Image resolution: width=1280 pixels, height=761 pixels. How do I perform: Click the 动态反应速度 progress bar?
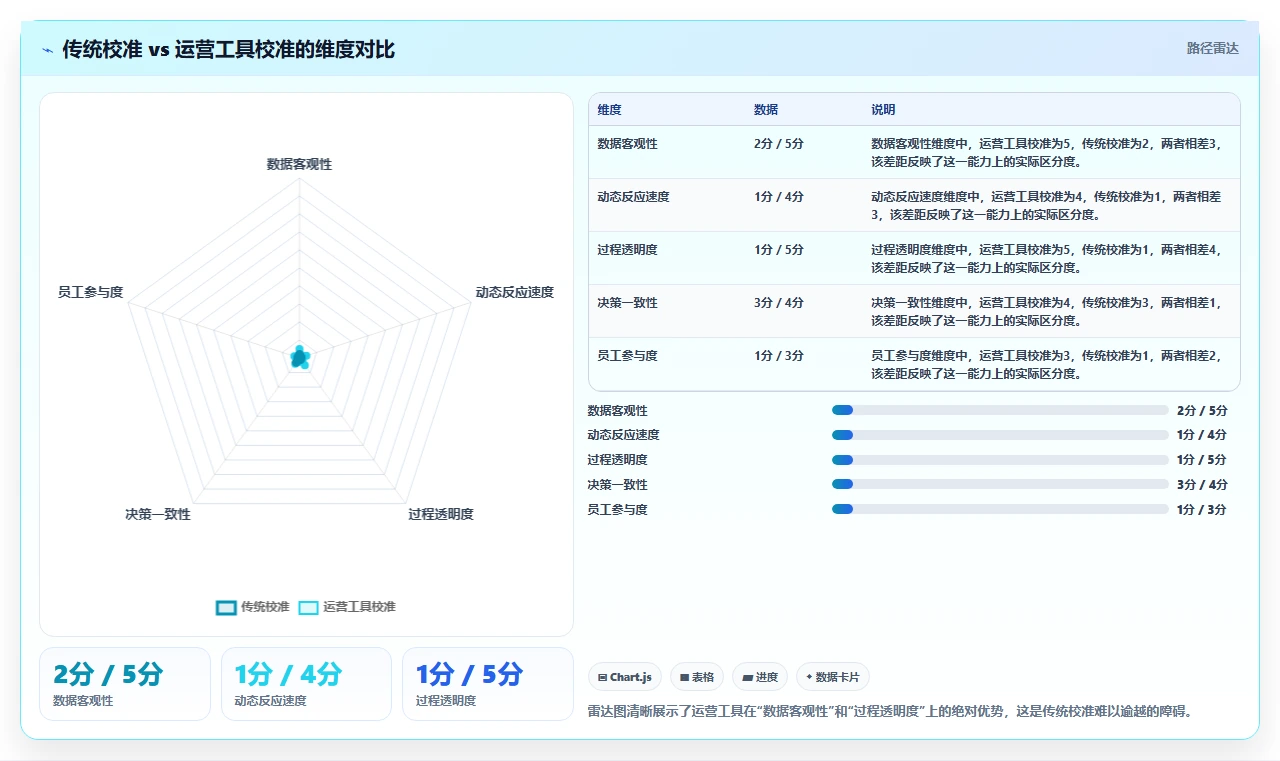point(1000,435)
